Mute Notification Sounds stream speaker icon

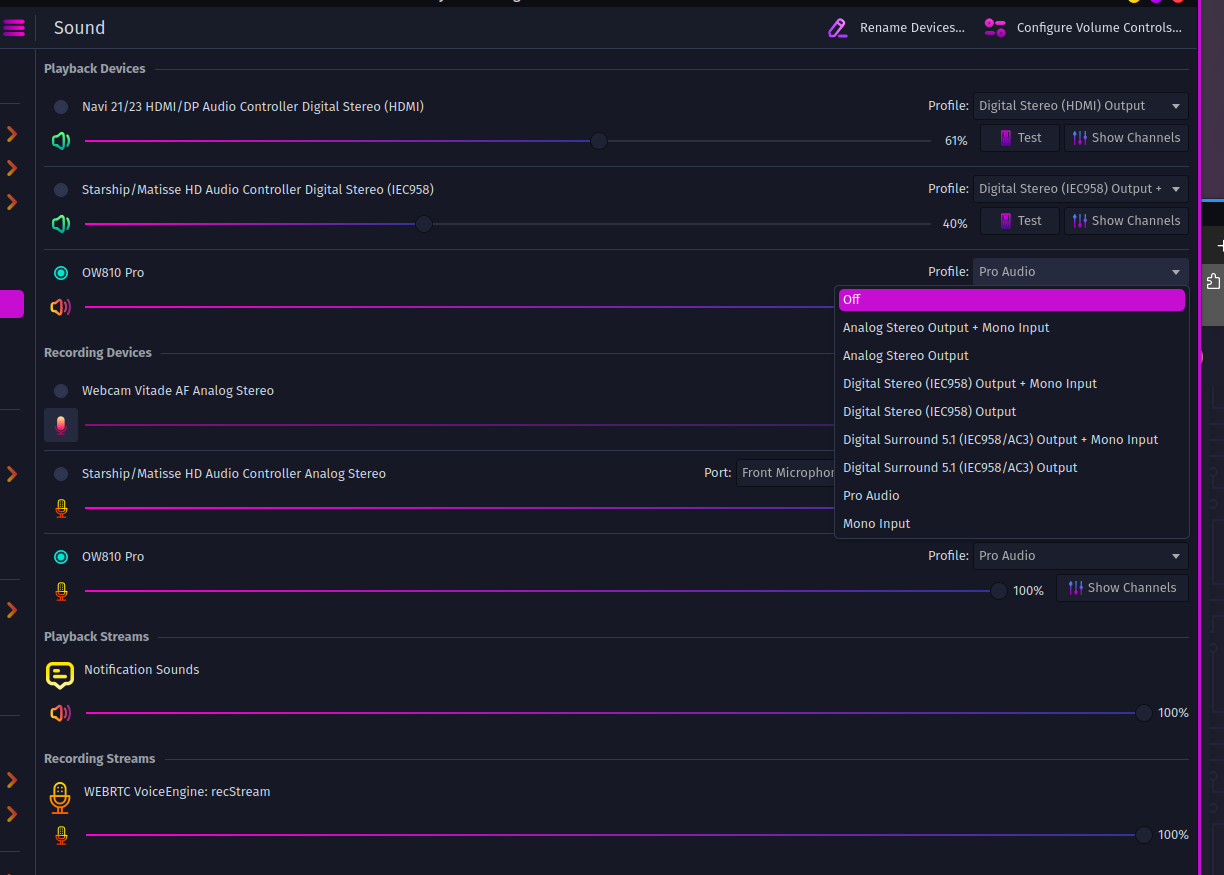[61, 713]
